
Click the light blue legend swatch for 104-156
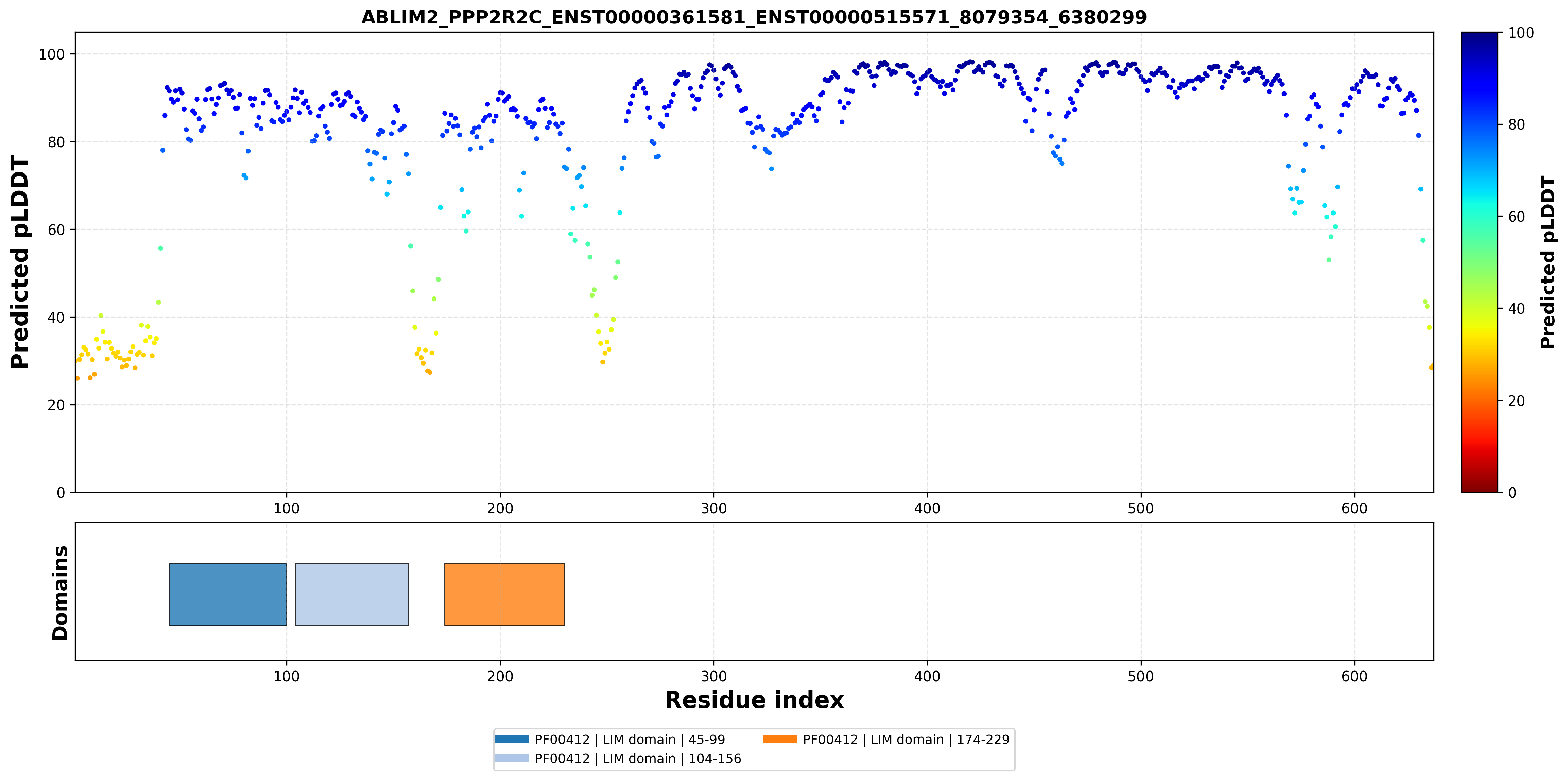(511, 758)
